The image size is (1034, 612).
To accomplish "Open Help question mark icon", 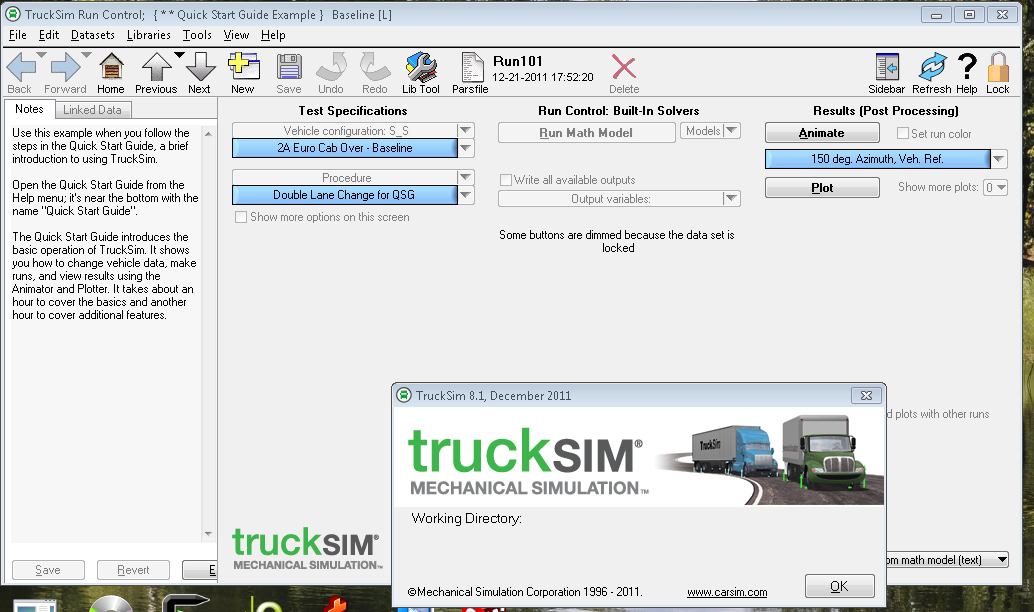I will coord(967,67).
